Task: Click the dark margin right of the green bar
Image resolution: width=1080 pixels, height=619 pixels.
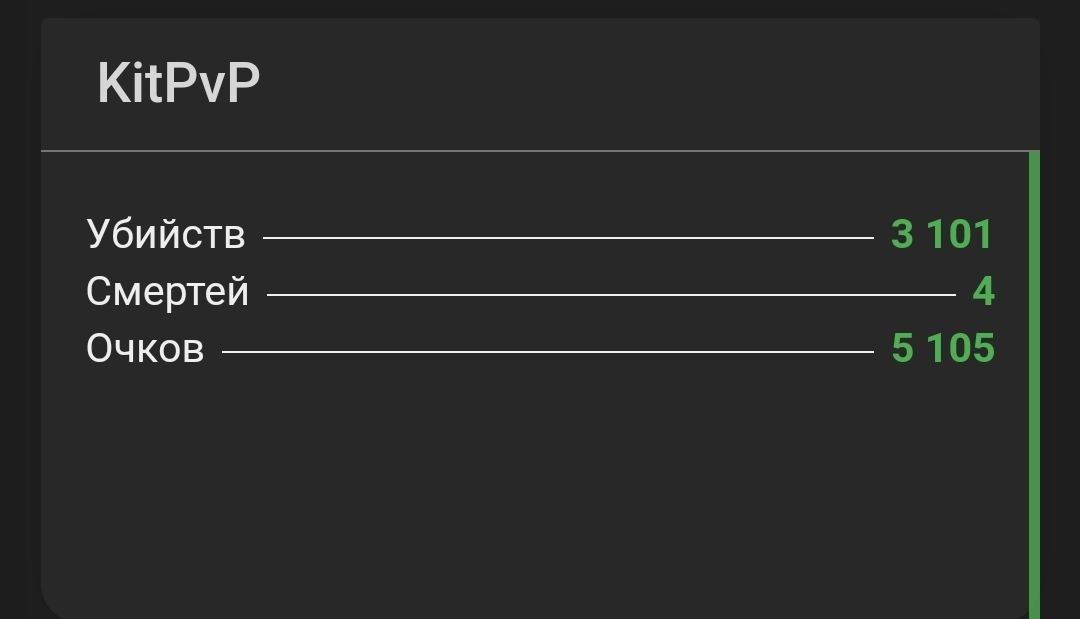Action: click(1061, 380)
